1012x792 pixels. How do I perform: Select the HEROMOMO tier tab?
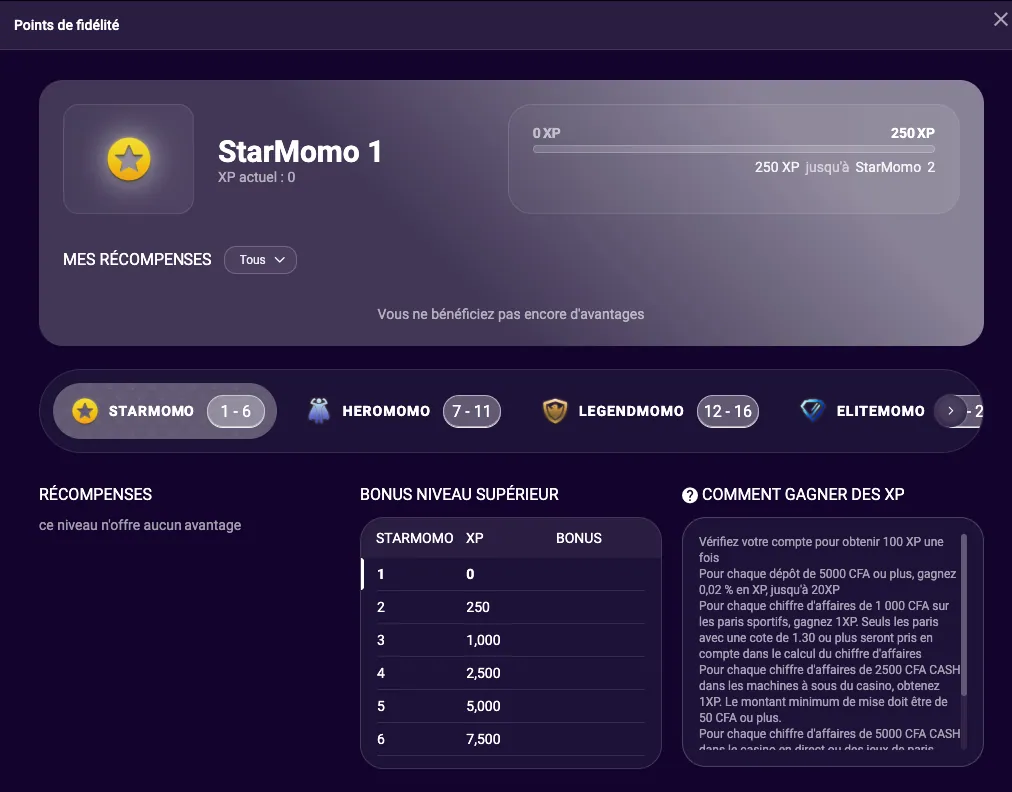click(x=404, y=411)
